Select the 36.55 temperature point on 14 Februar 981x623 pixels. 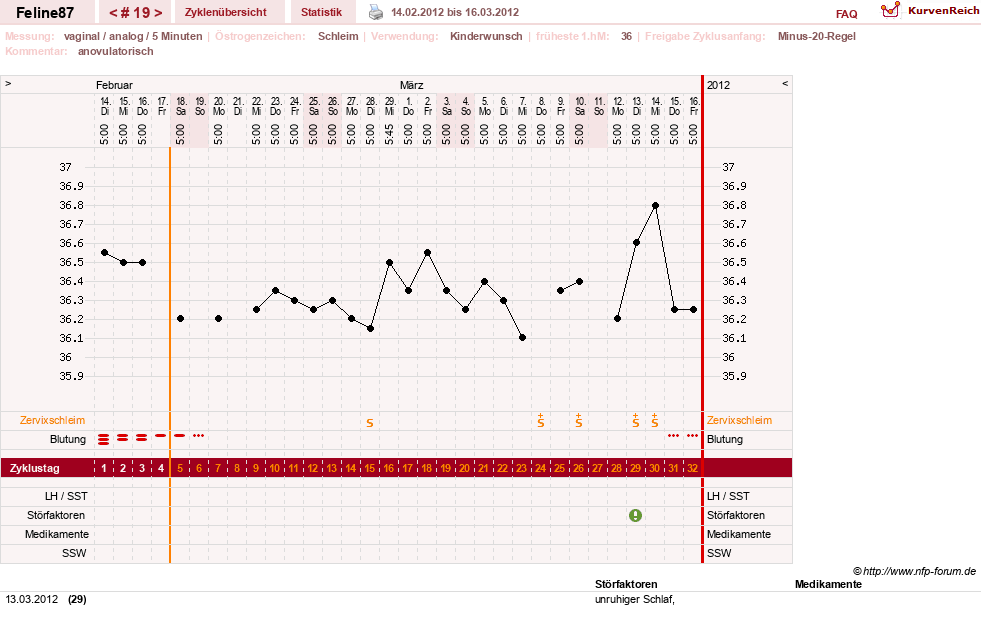[x=104, y=253]
